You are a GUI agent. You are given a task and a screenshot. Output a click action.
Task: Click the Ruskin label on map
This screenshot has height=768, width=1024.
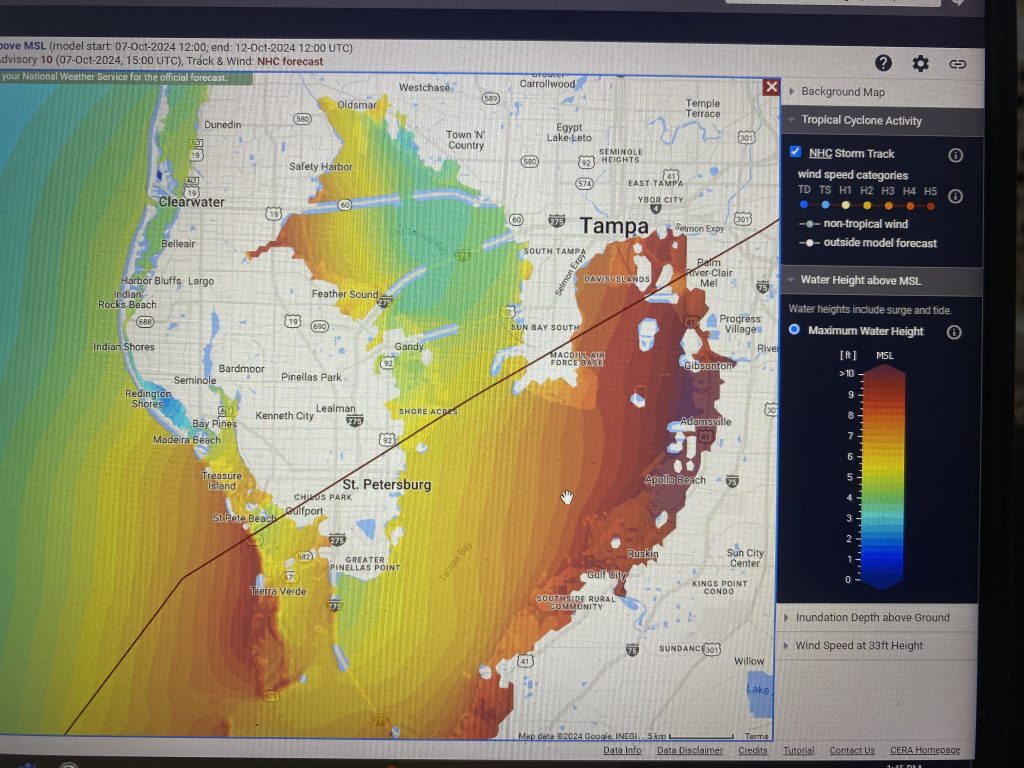tap(643, 554)
